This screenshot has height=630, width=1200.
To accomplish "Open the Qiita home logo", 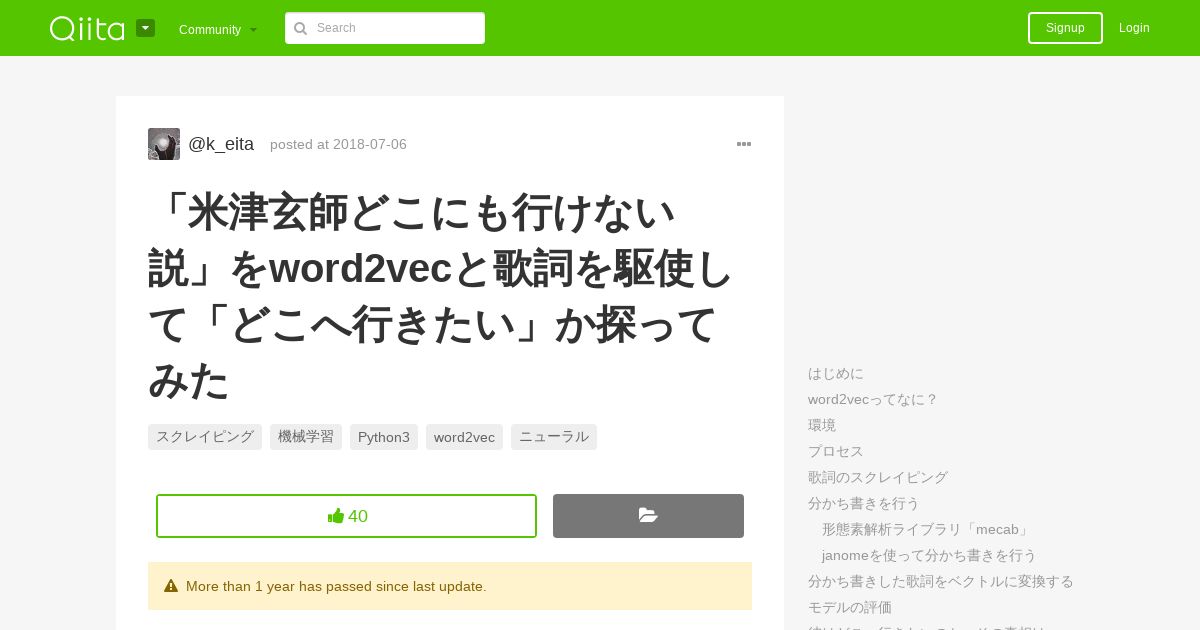I will (87, 28).
